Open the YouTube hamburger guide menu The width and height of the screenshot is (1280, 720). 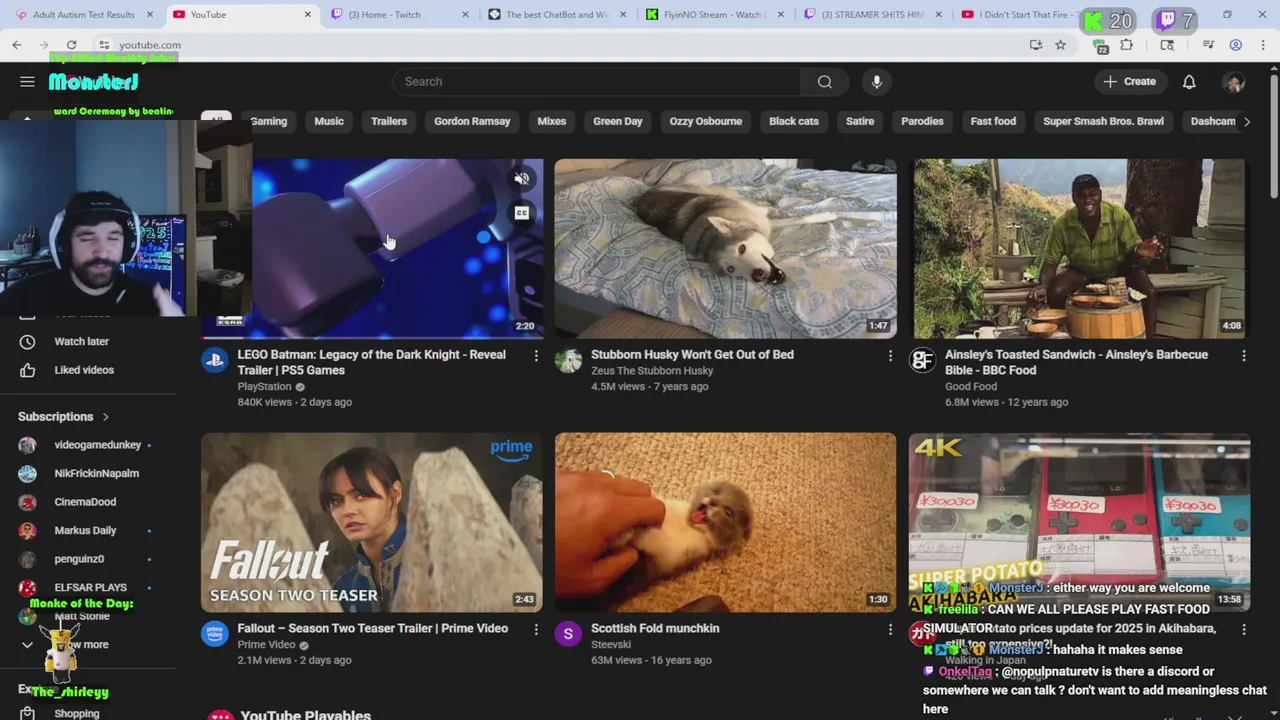tap(27, 82)
